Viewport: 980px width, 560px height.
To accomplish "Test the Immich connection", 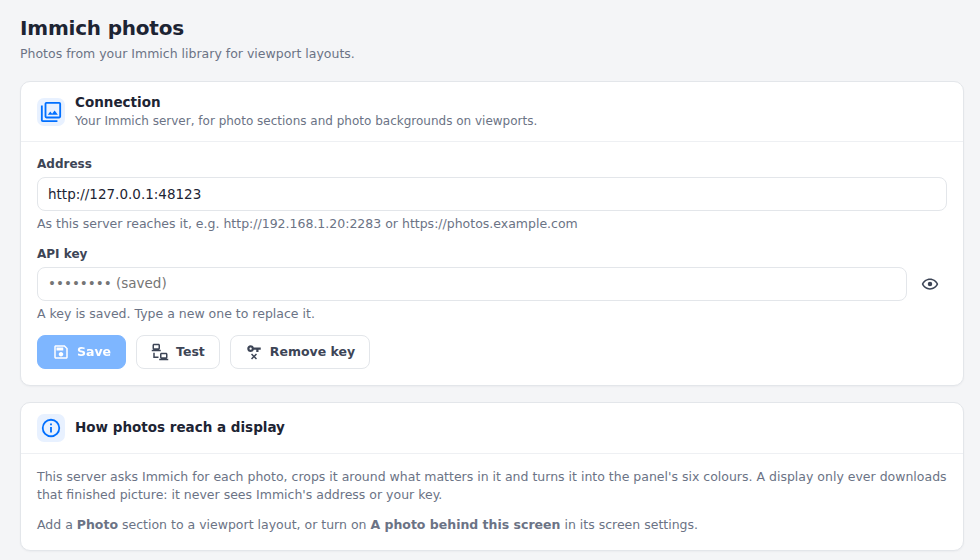I will coord(178,352).
